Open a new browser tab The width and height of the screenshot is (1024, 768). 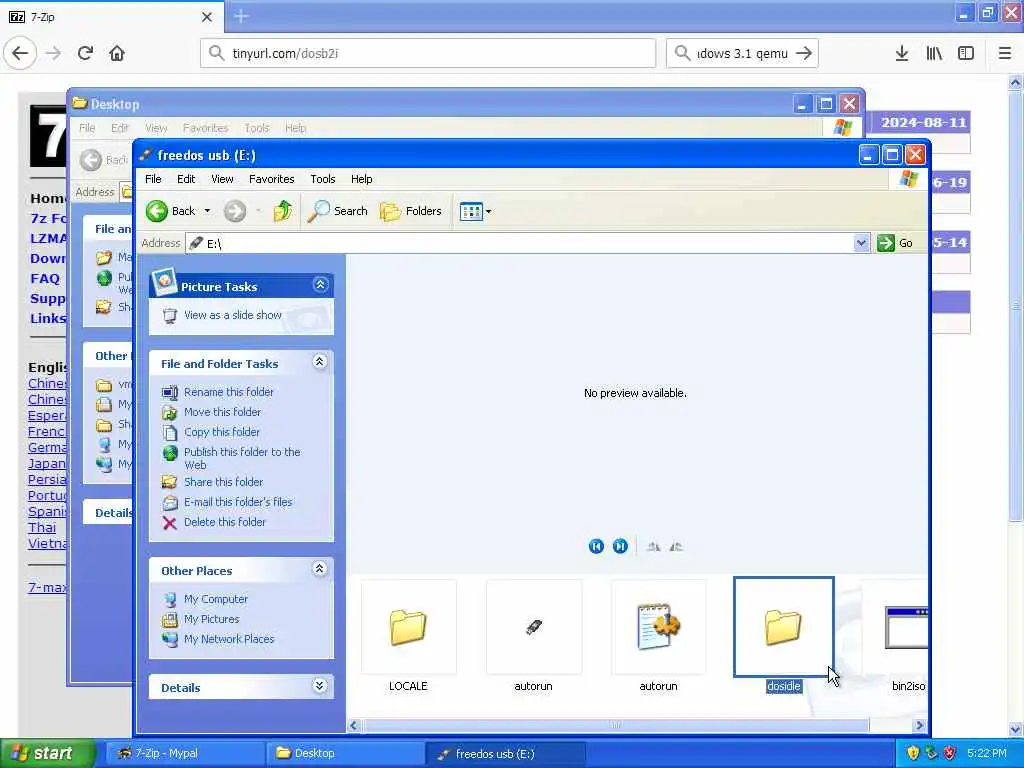241,16
